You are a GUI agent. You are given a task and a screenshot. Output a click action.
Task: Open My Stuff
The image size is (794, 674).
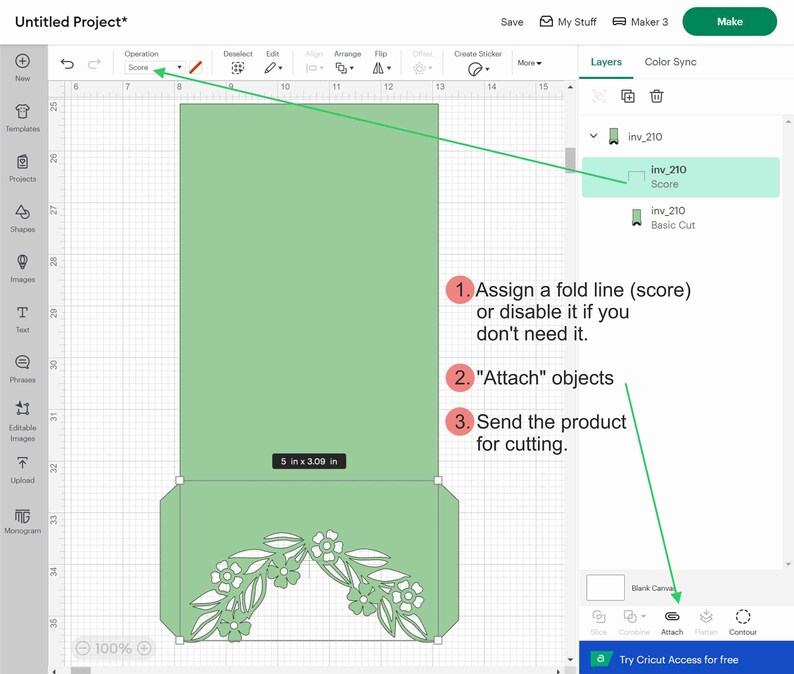coord(568,22)
